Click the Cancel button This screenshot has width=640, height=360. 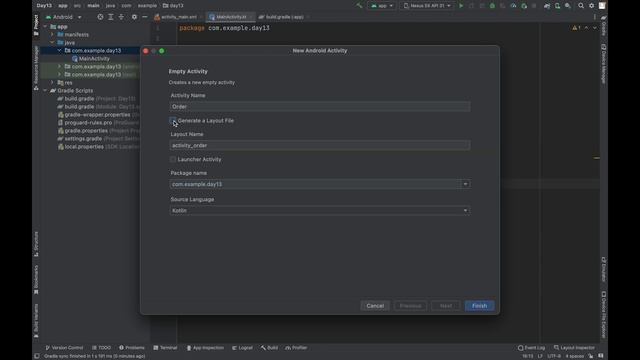[x=375, y=306]
